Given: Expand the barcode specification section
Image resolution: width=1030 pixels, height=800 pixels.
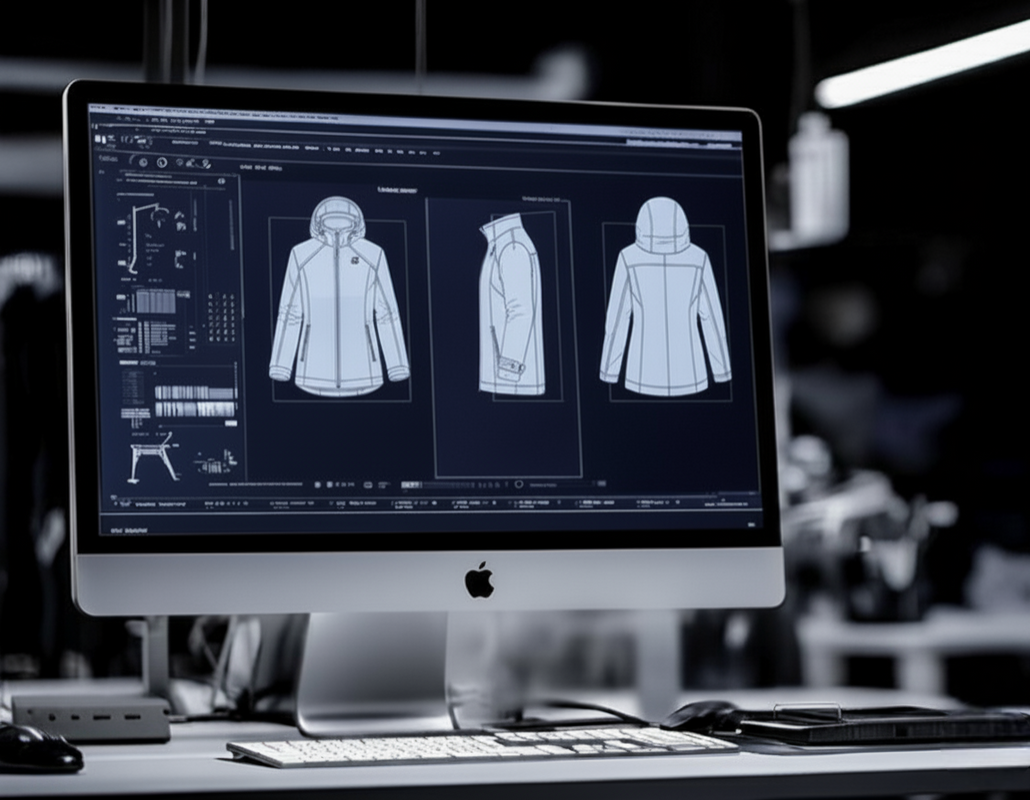Looking at the screenshot, I should pyautogui.click(x=130, y=363).
